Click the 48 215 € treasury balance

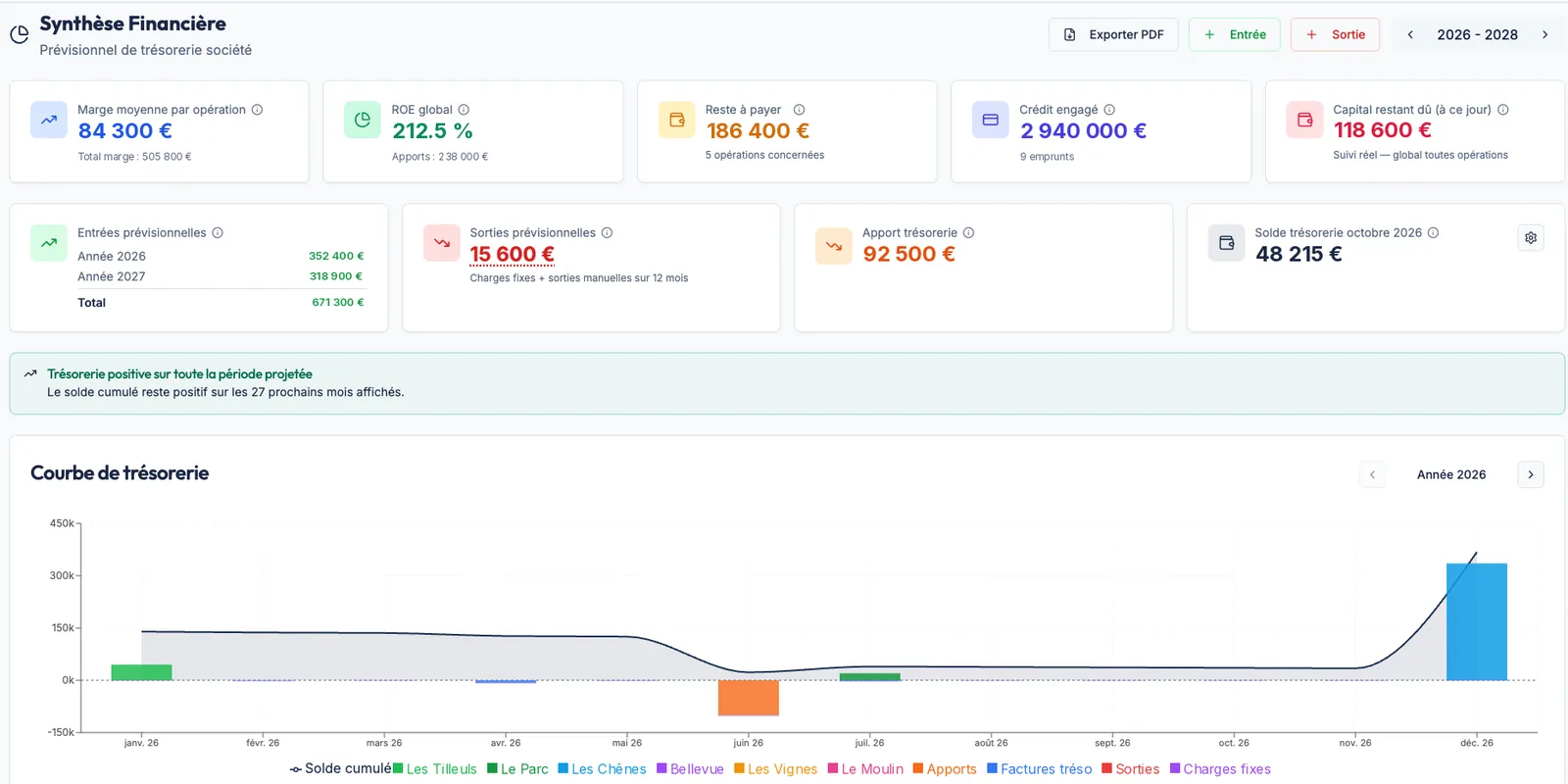coord(1298,255)
